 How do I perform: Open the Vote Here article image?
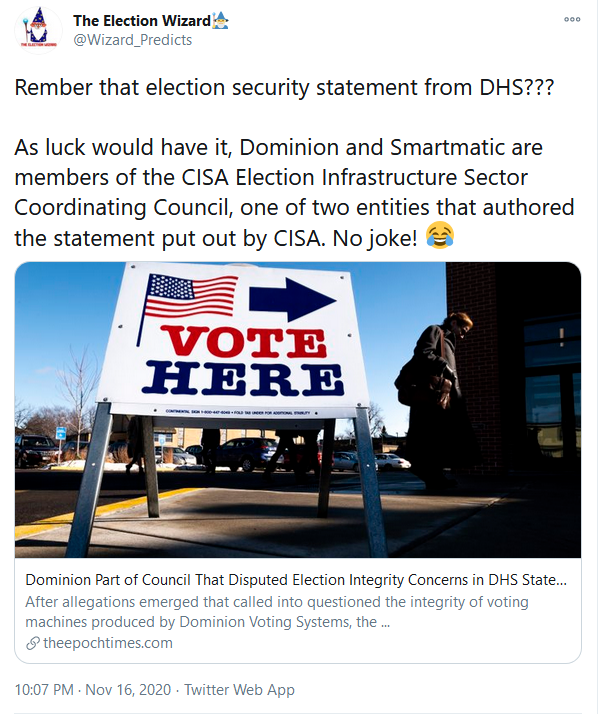[298, 410]
